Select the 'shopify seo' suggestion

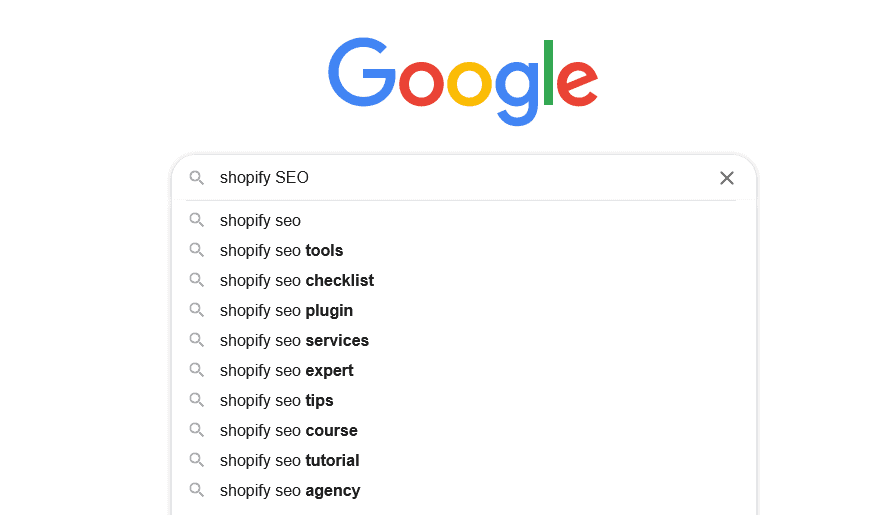coord(464,220)
